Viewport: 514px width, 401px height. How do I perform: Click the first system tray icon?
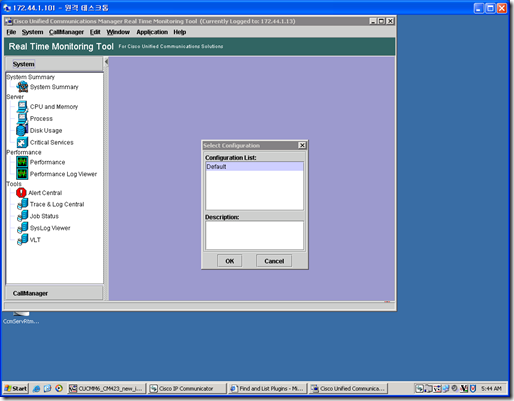click(x=419, y=388)
